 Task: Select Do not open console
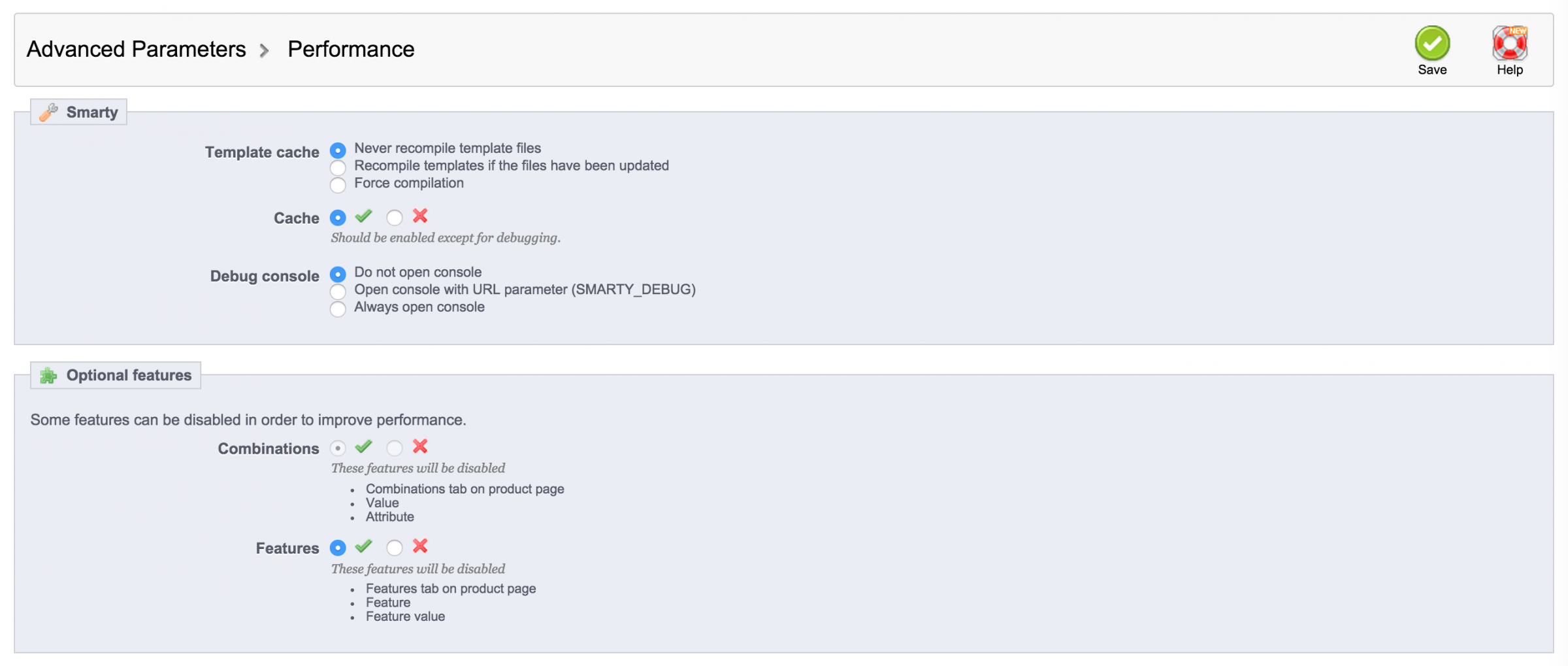pos(338,274)
